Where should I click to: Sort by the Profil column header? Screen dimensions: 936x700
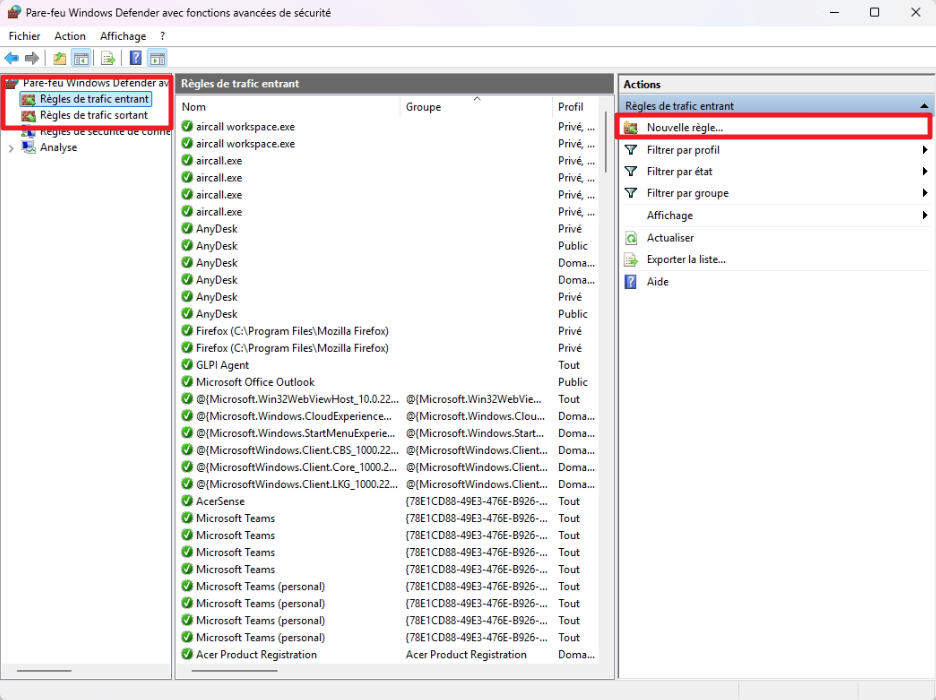tap(577, 107)
